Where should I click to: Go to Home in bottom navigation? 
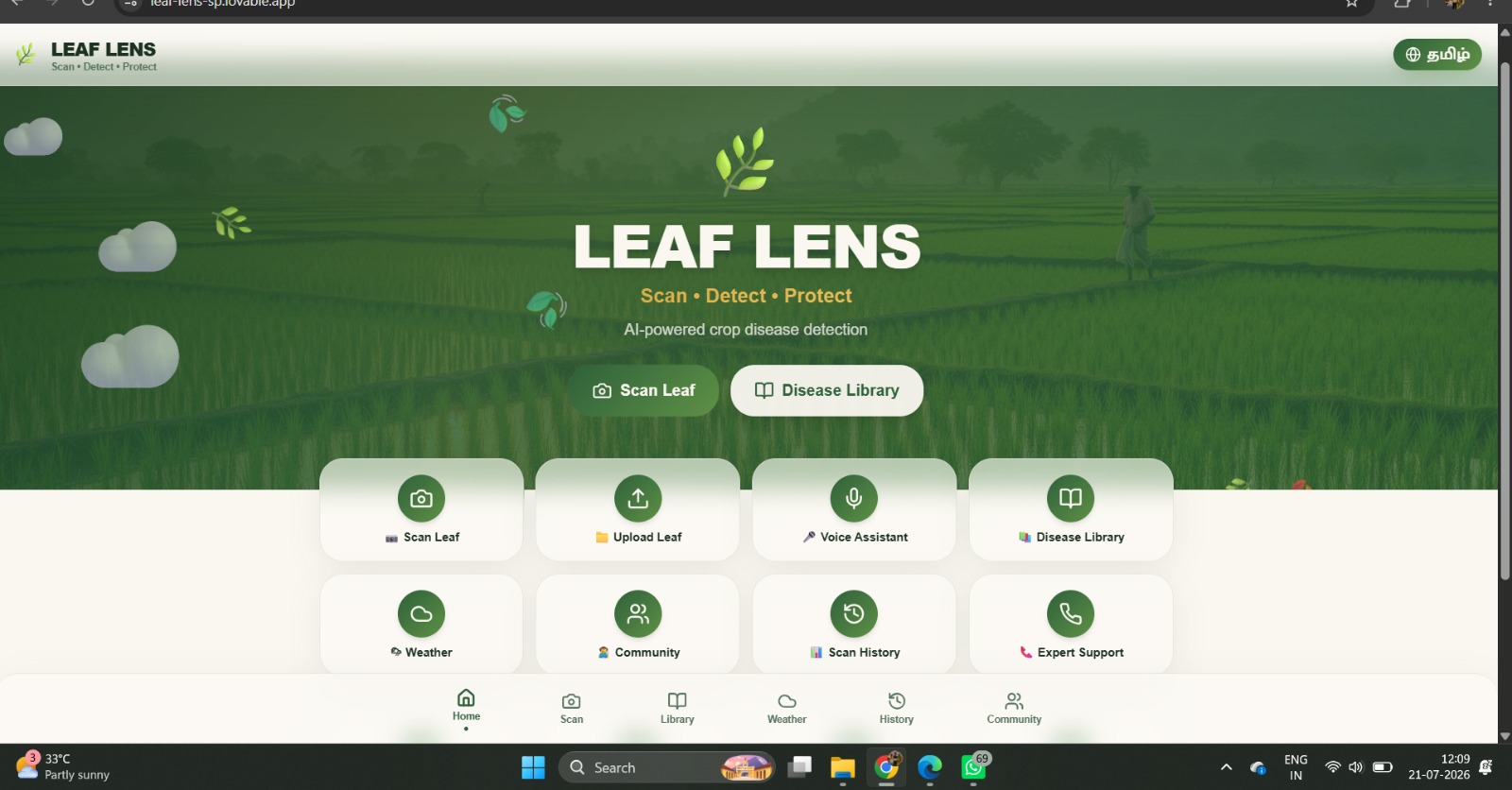(466, 706)
